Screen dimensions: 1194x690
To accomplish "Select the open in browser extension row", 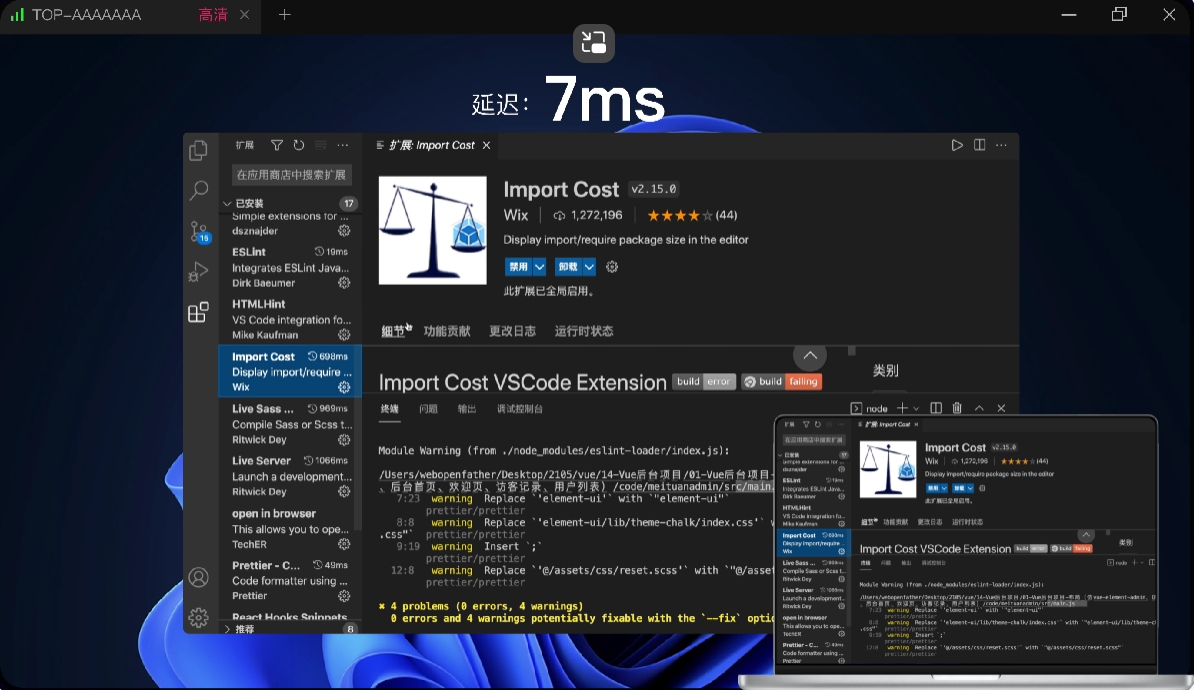I will tap(290, 529).
